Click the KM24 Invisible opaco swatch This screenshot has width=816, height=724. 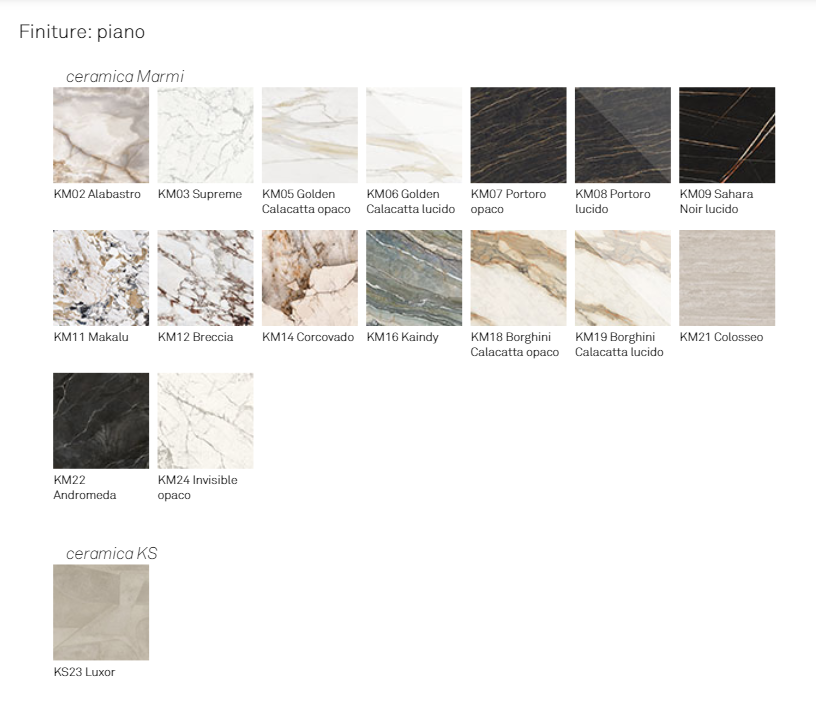(205, 421)
